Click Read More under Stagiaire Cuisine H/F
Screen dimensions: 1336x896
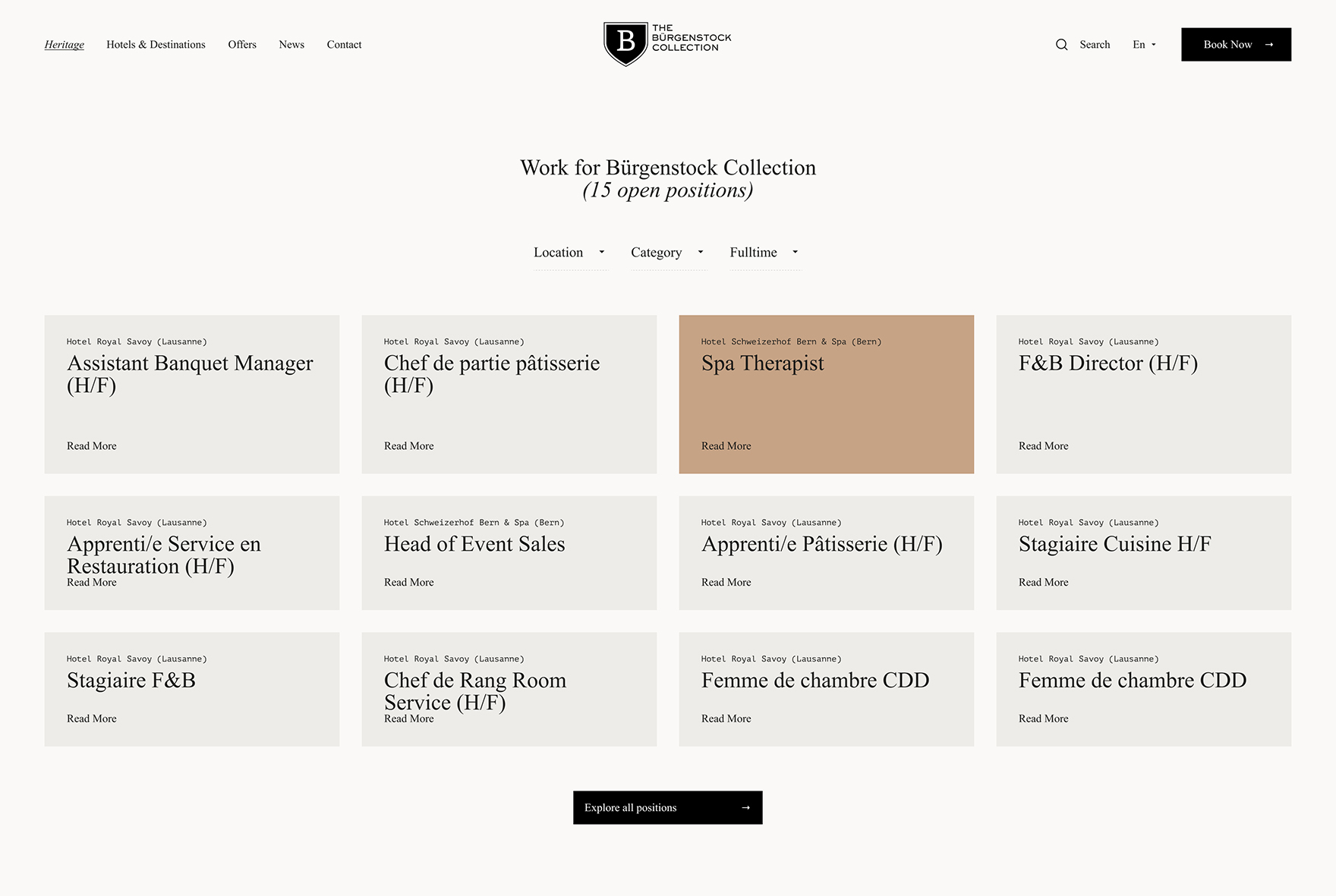(x=1043, y=583)
